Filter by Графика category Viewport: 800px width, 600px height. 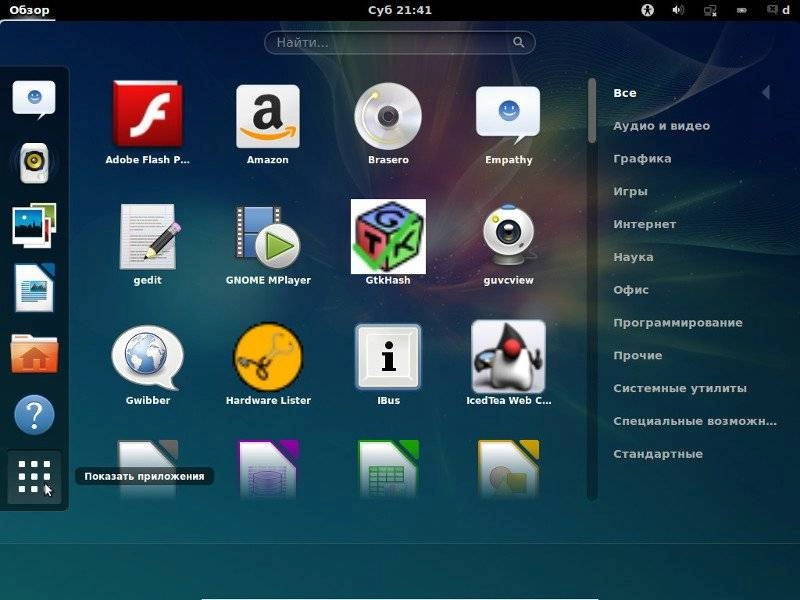click(x=642, y=159)
